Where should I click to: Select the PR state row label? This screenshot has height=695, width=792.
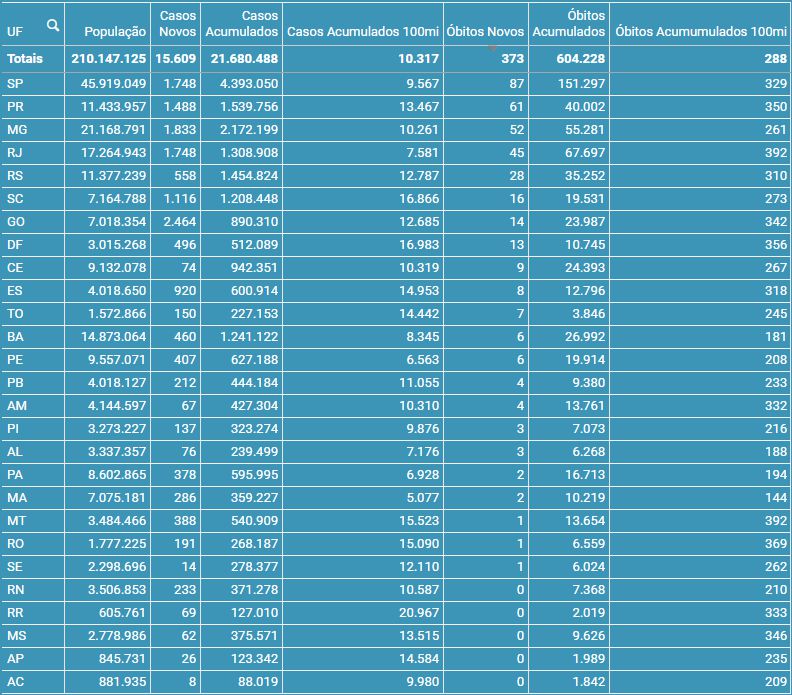[x=15, y=106]
